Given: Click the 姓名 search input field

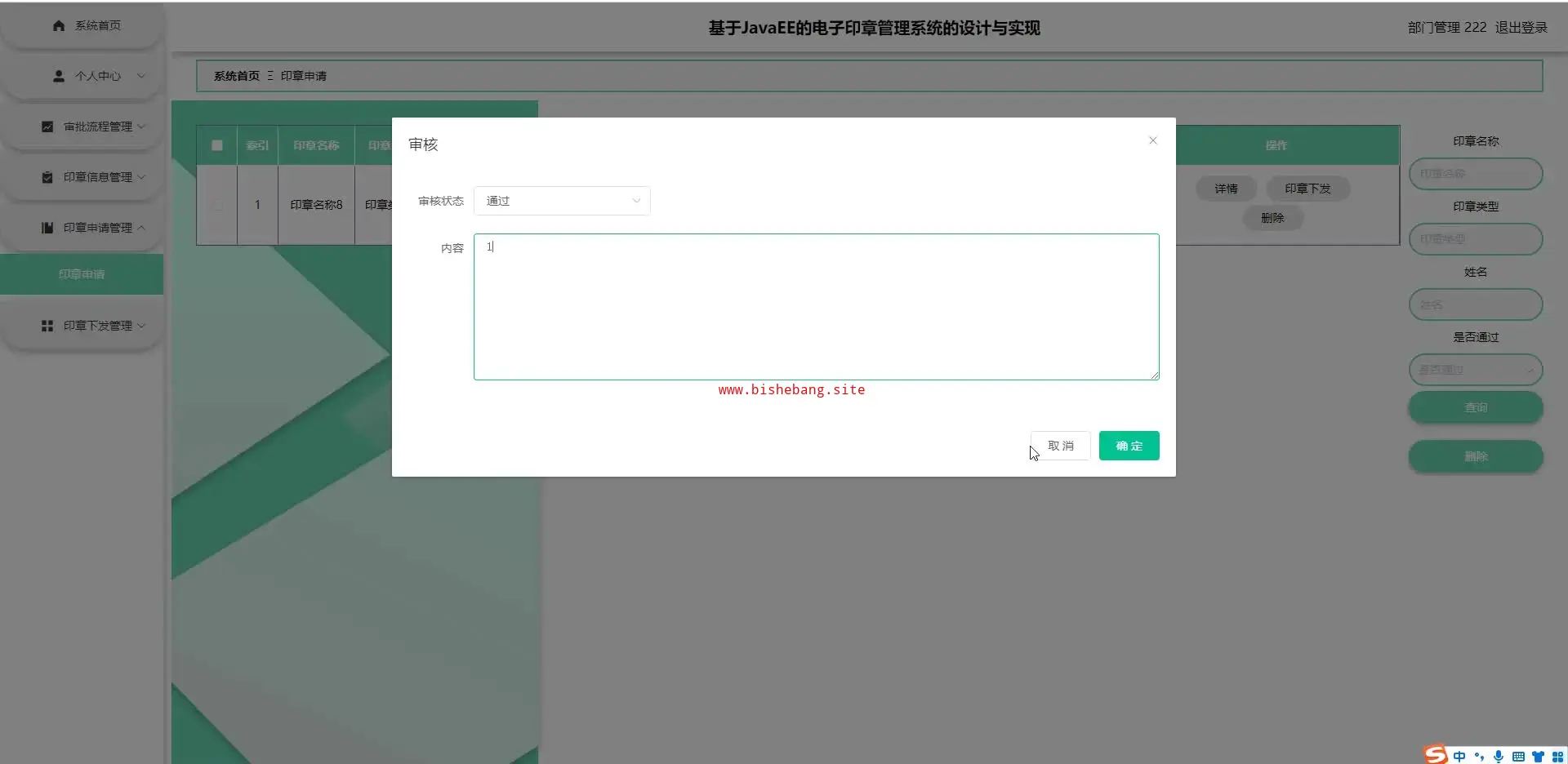Looking at the screenshot, I should tap(1476, 304).
